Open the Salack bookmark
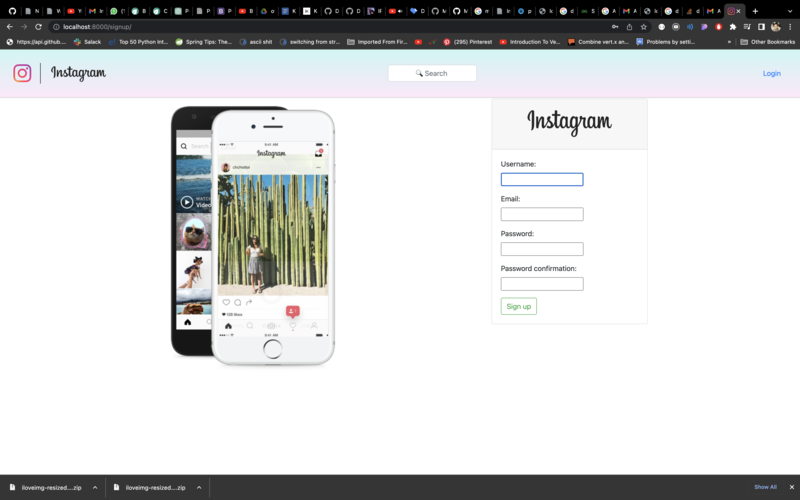 point(87,42)
